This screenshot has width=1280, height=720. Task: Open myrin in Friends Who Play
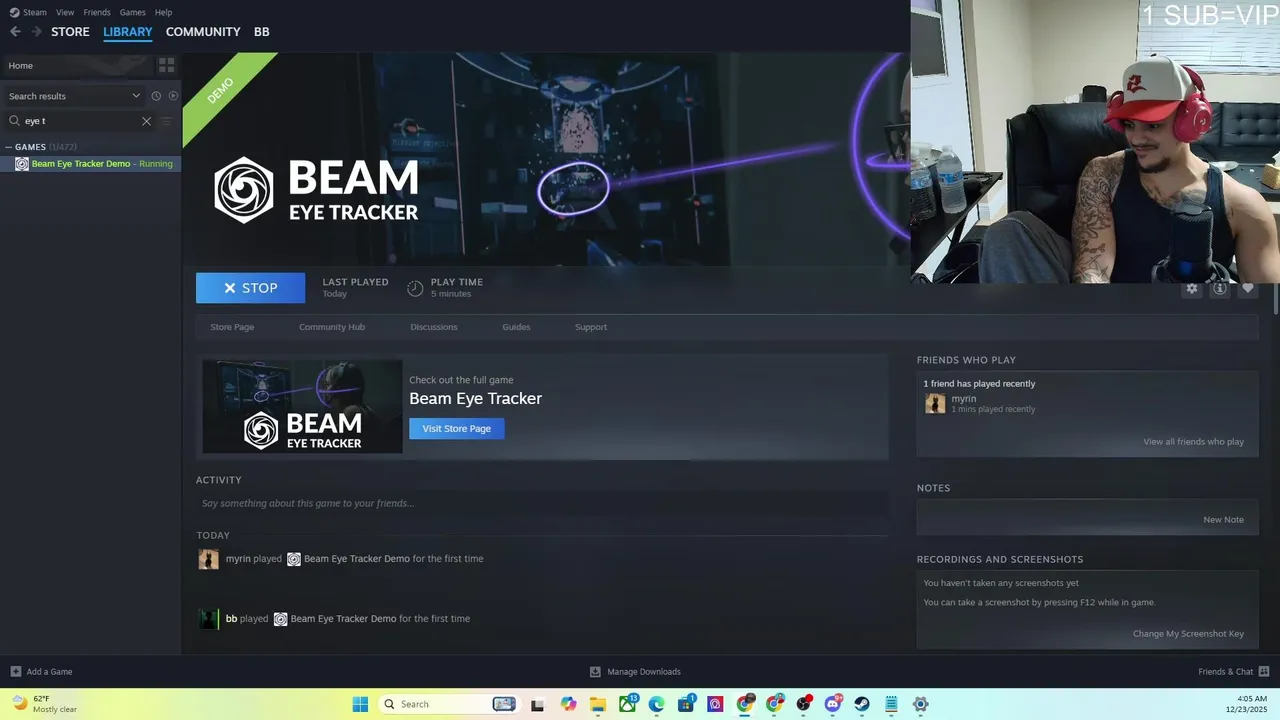point(964,399)
